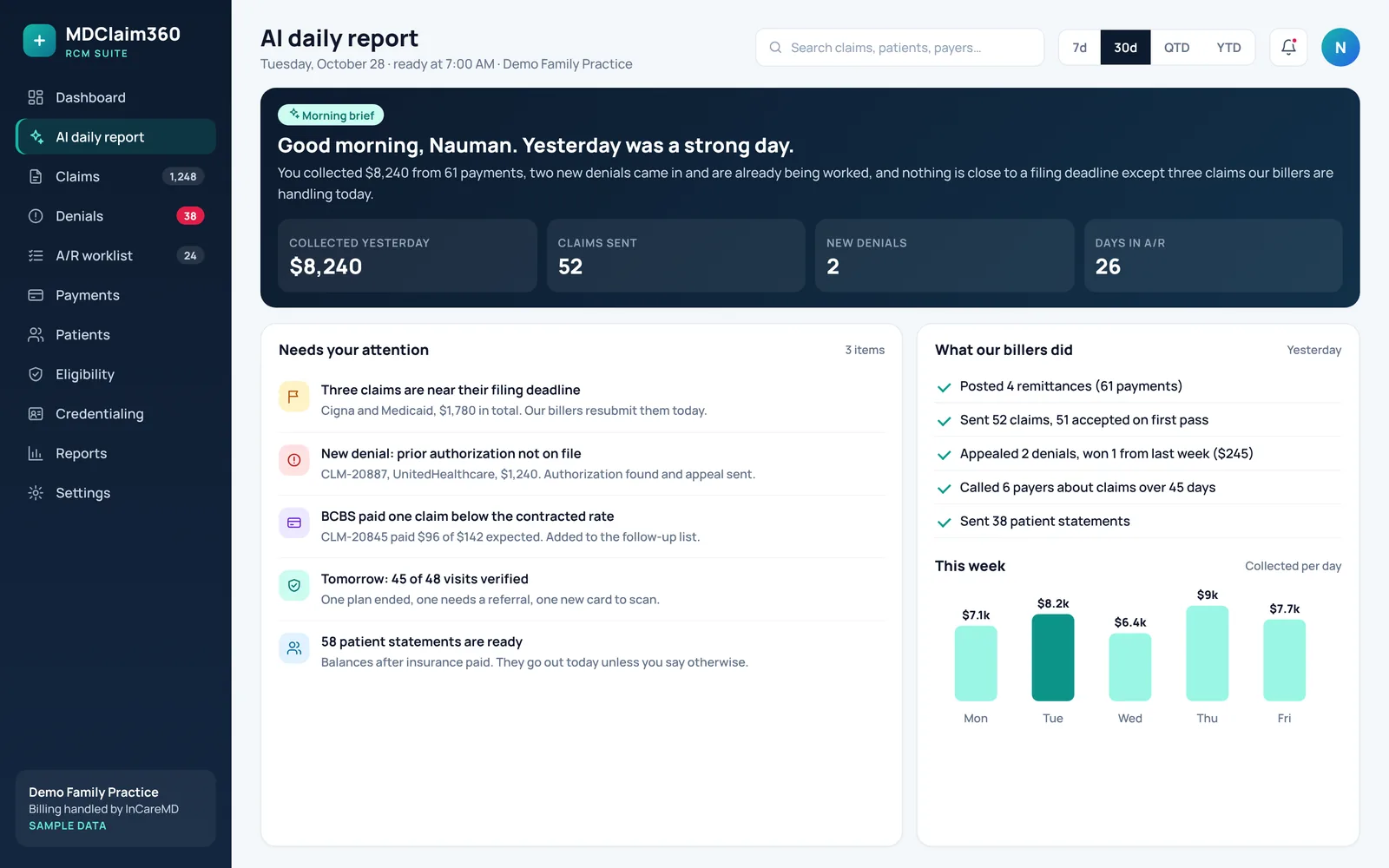This screenshot has height=868, width=1389.
Task: Click the Settings gear icon in sidebar
Action: tap(36, 493)
